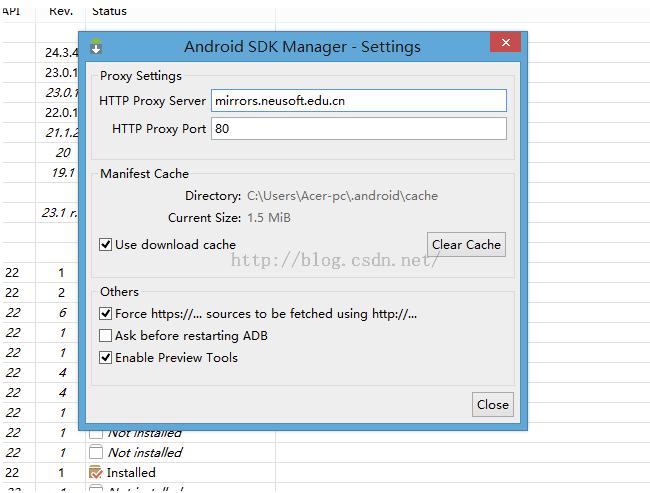Toggle the Use download cache checkbox

pos(105,245)
